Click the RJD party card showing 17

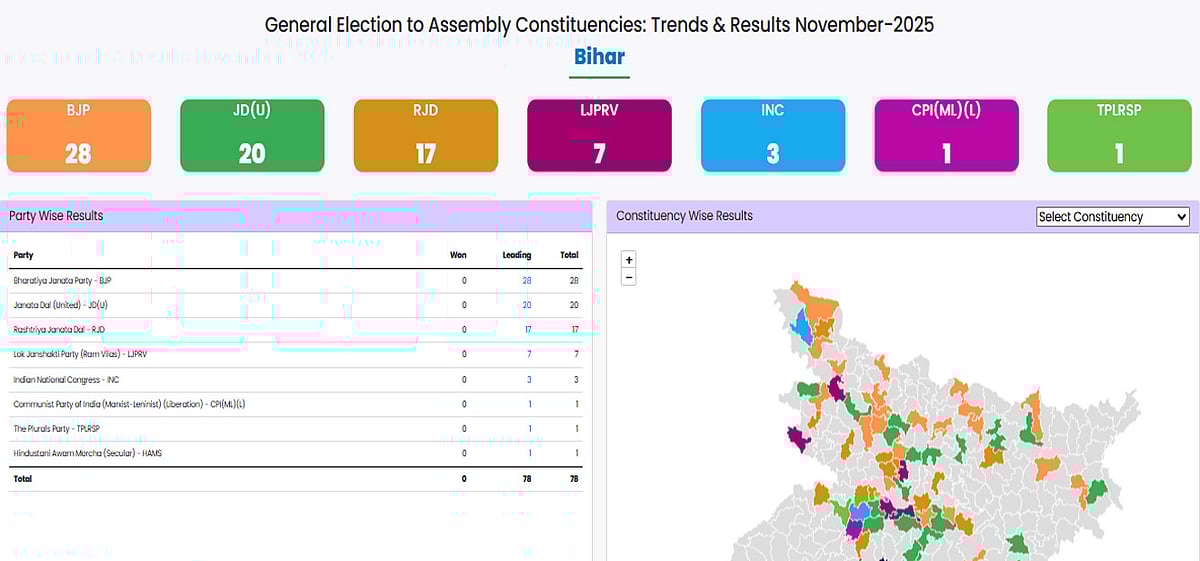tap(426, 135)
